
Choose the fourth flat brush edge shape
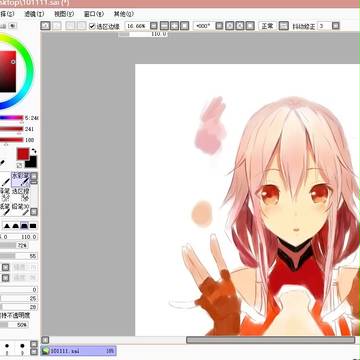coord(33,226)
